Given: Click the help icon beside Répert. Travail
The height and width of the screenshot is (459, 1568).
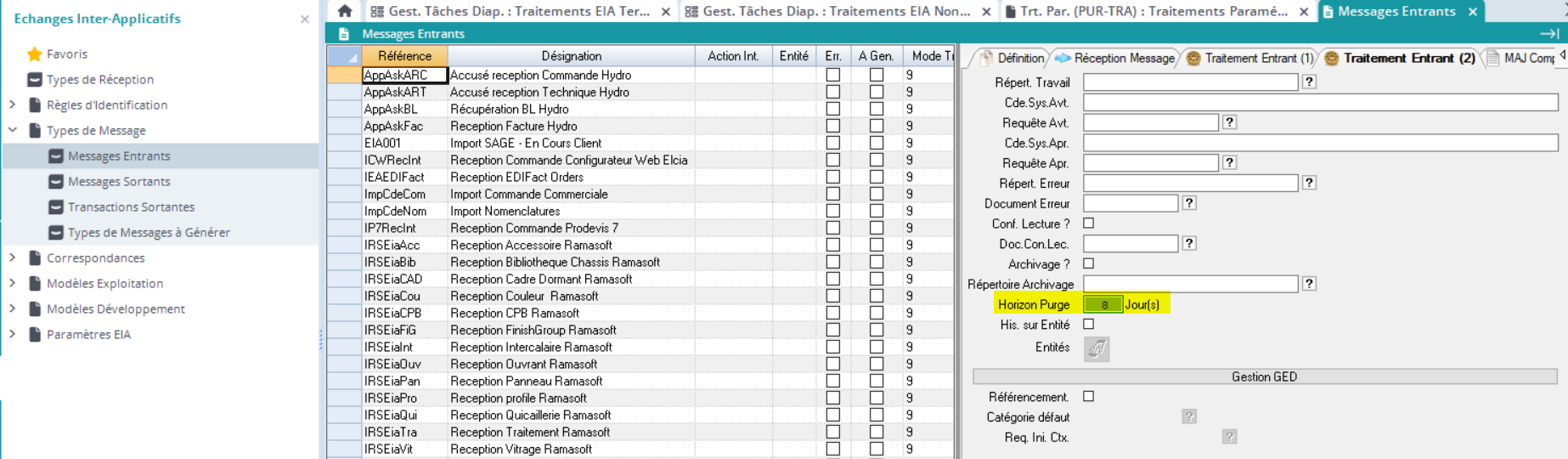Looking at the screenshot, I should [1309, 82].
